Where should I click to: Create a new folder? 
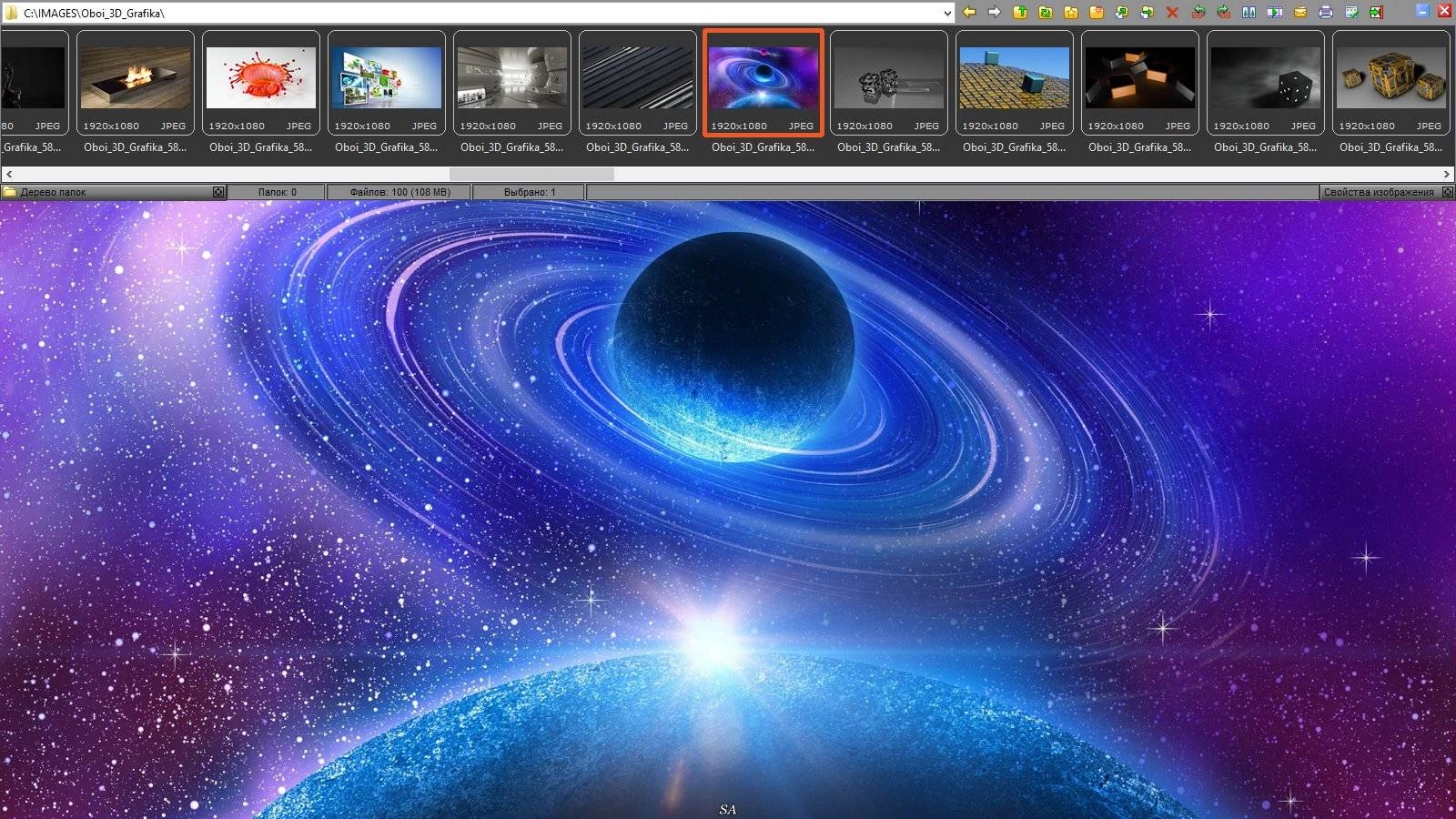click(1097, 12)
